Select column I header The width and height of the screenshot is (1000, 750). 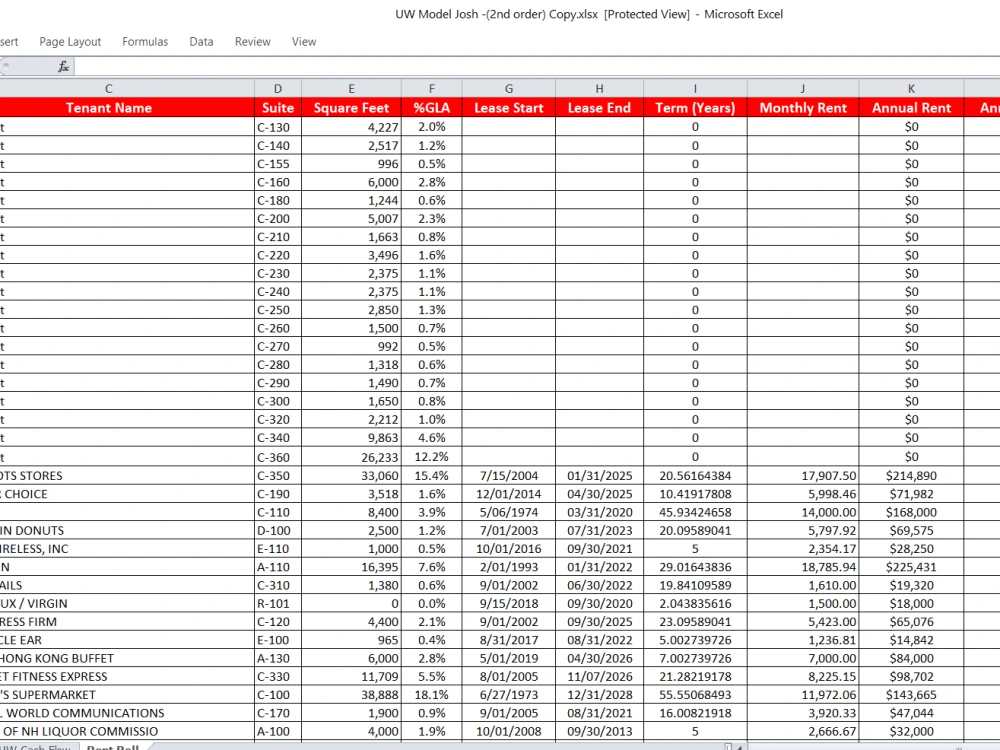click(695, 89)
